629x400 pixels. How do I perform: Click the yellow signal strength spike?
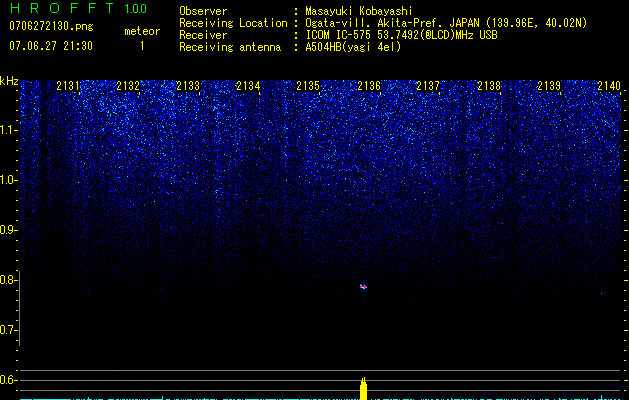click(x=363, y=389)
